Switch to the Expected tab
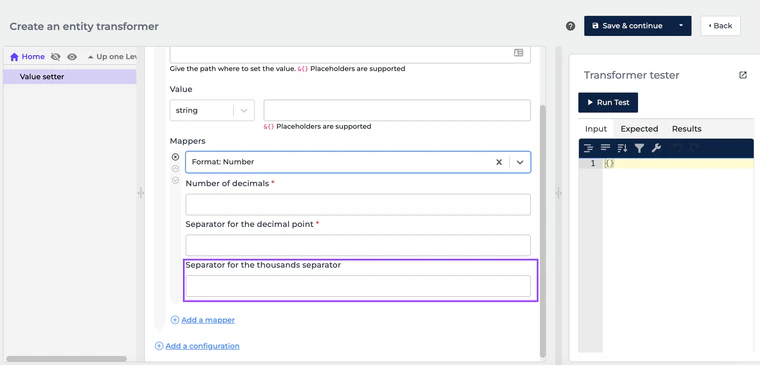Viewport: 760px width, 365px height. tap(639, 129)
